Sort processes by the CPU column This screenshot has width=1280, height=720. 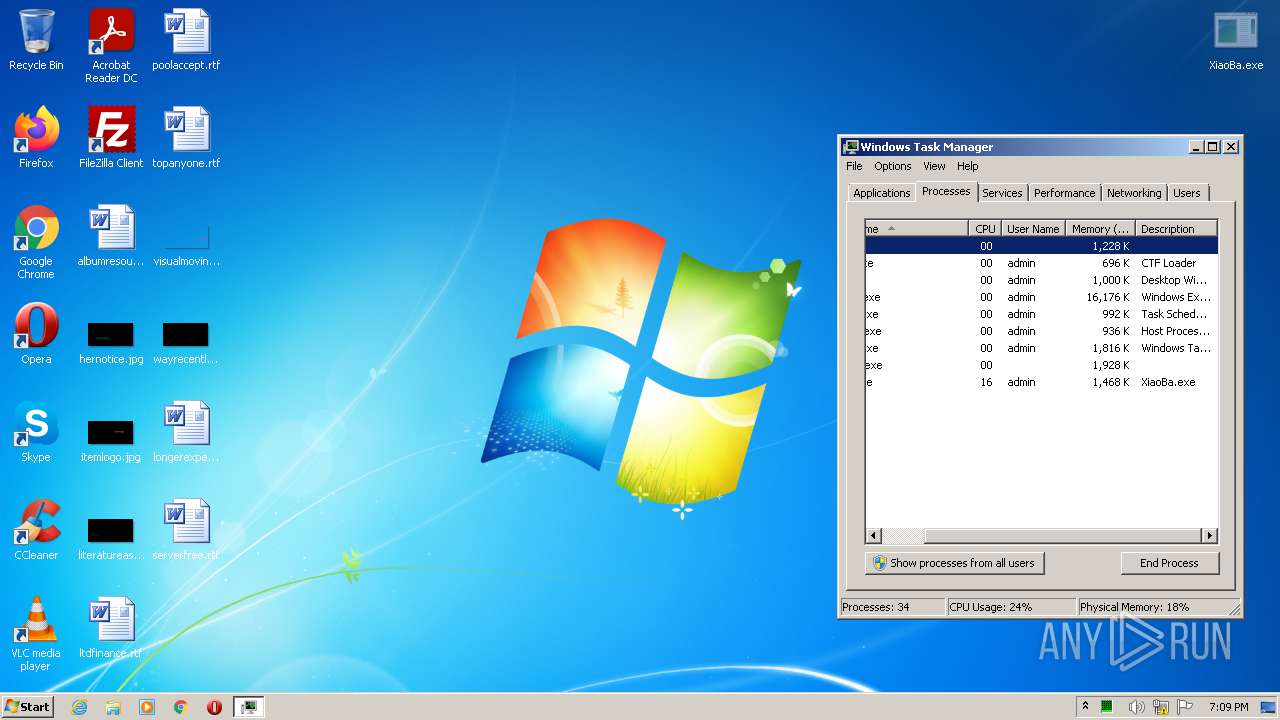click(x=985, y=229)
